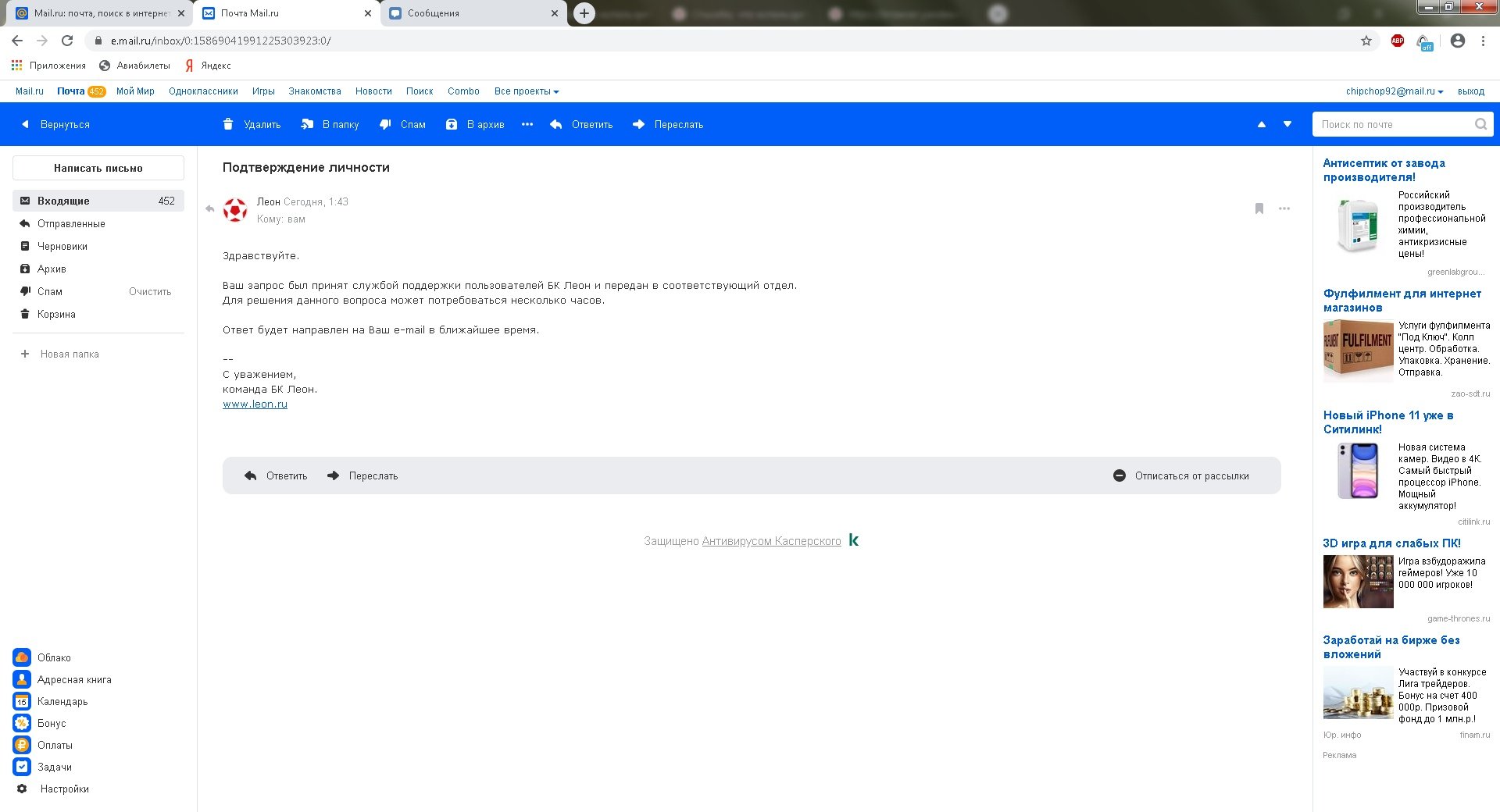Open the Settings (Настройки) gear

pos(22,789)
